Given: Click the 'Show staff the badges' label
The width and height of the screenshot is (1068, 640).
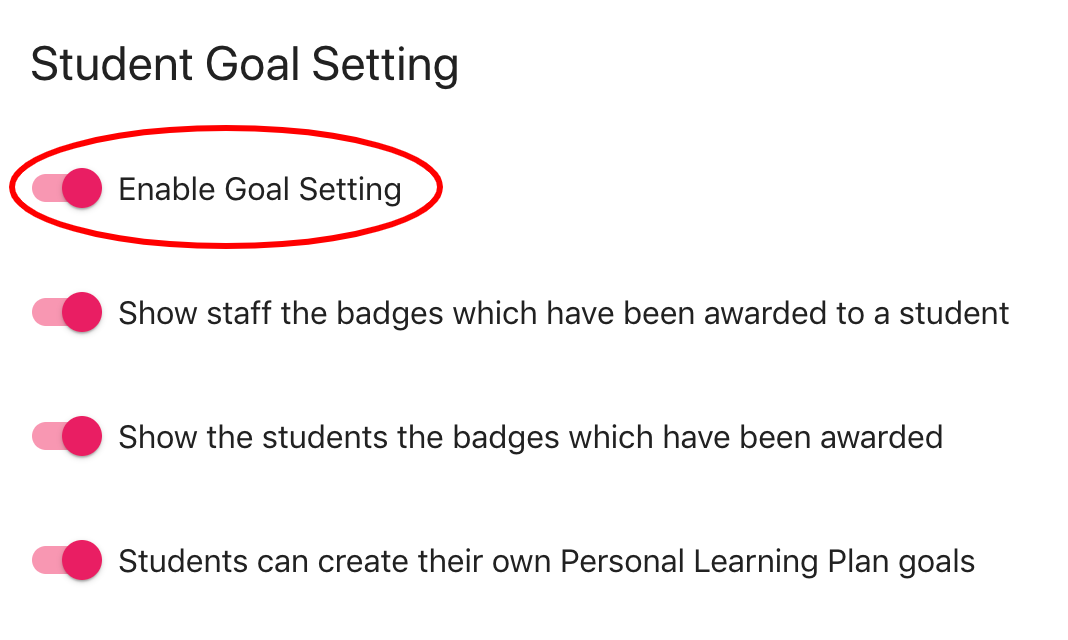Looking at the screenshot, I should click(x=563, y=313).
